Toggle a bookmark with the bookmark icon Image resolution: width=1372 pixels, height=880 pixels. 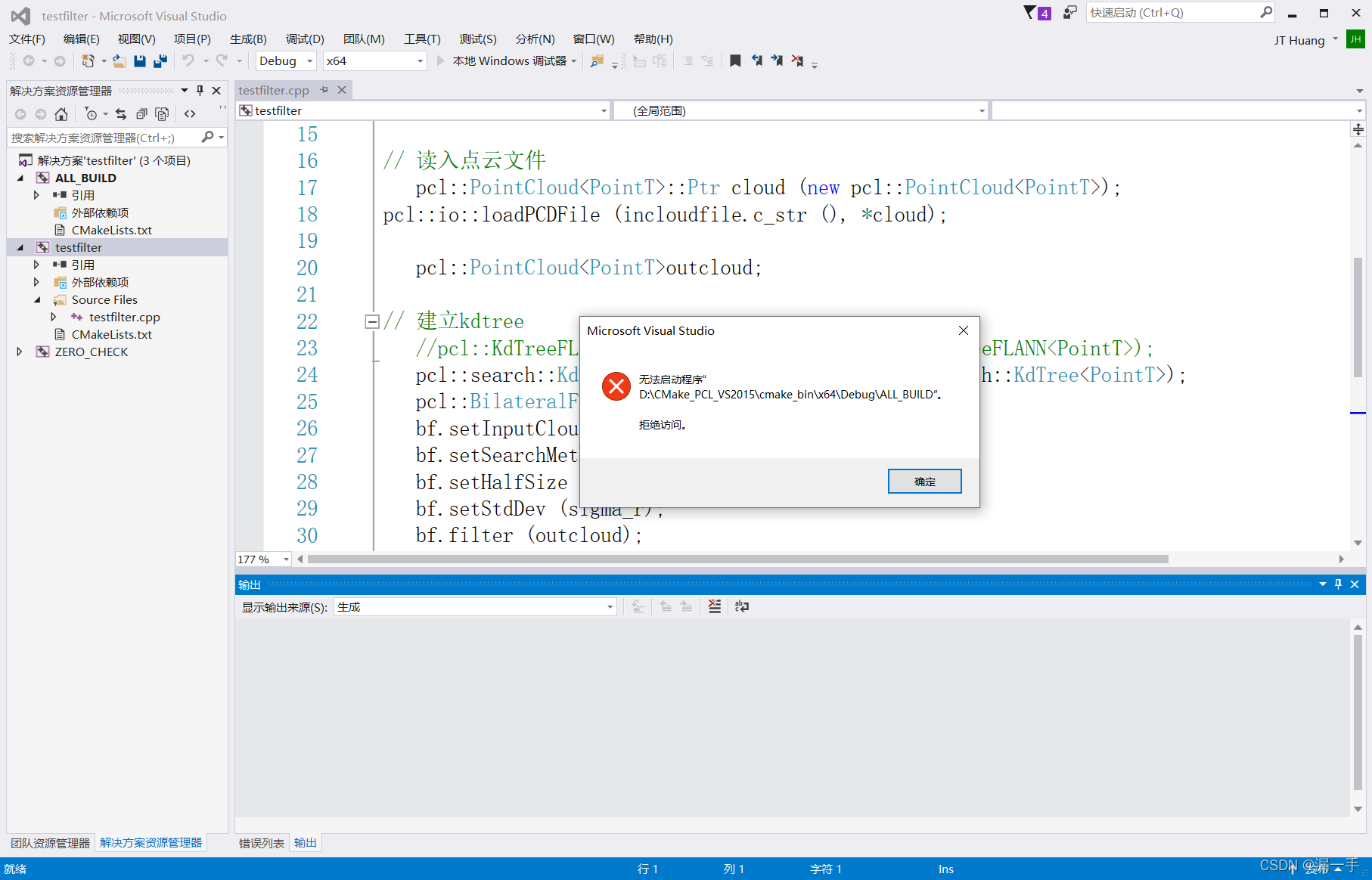[x=735, y=61]
